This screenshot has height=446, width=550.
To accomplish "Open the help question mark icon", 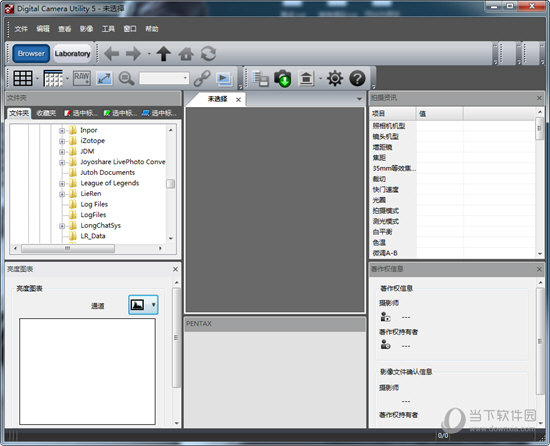I will click(x=357, y=78).
